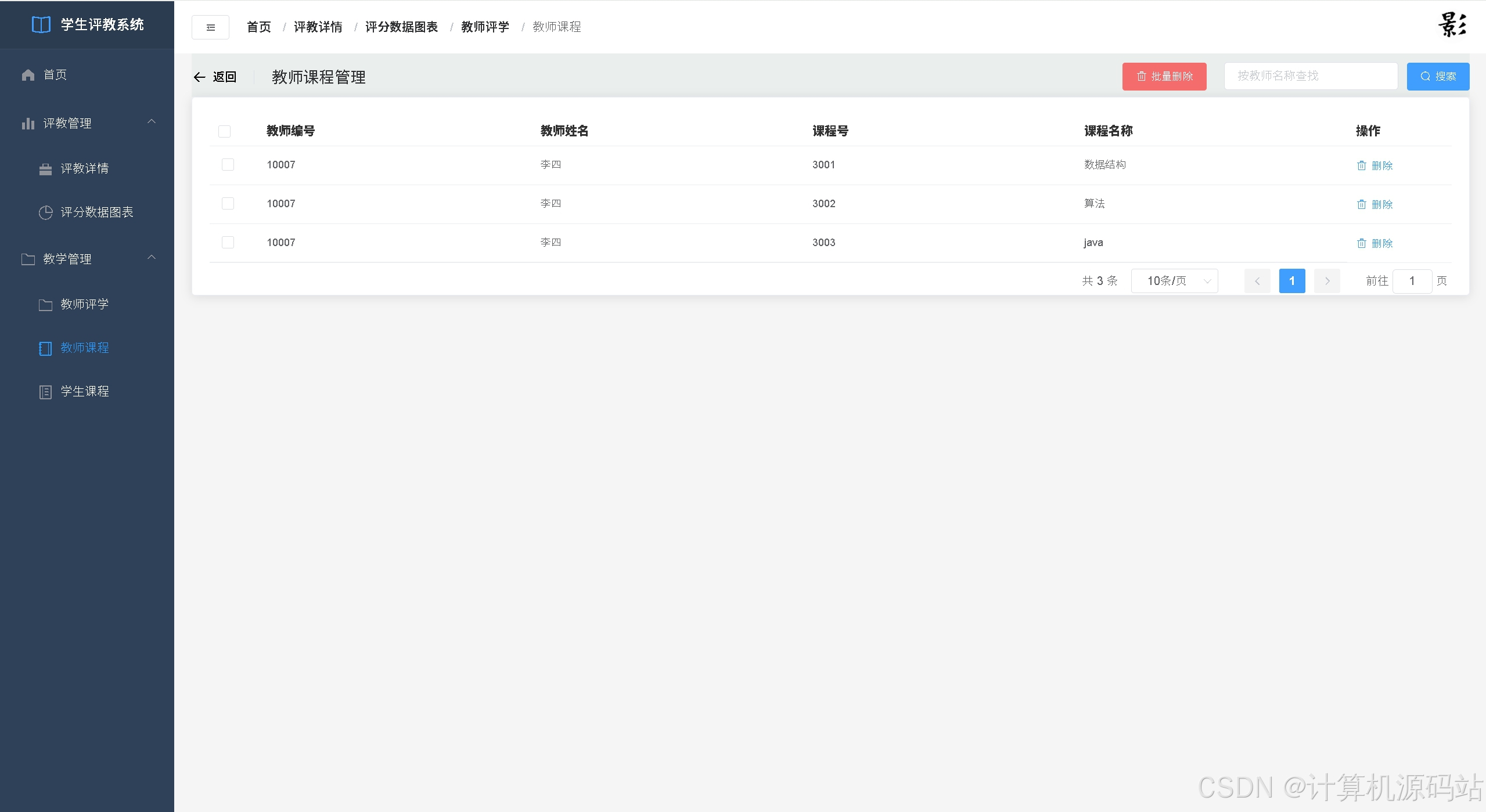Click the briefcase icon beside 评教详情
1486x812 pixels.
pyautogui.click(x=45, y=169)
